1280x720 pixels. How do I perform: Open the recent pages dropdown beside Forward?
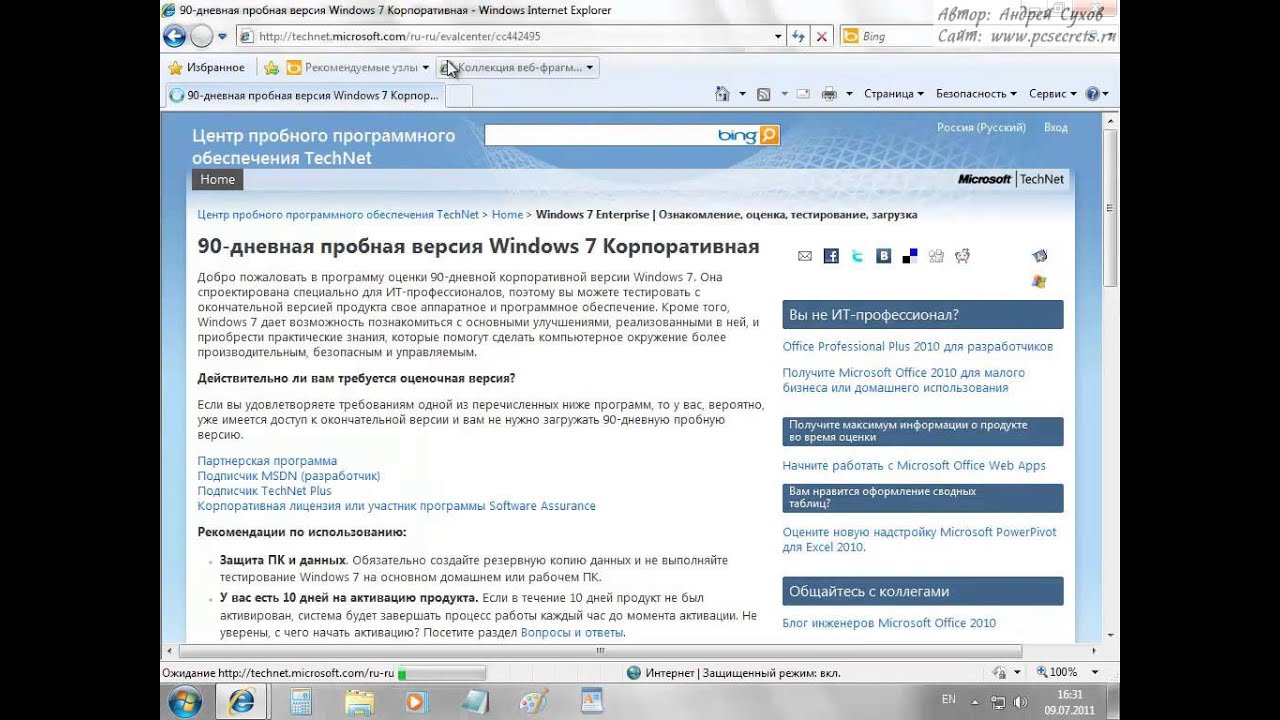[222, 37]
